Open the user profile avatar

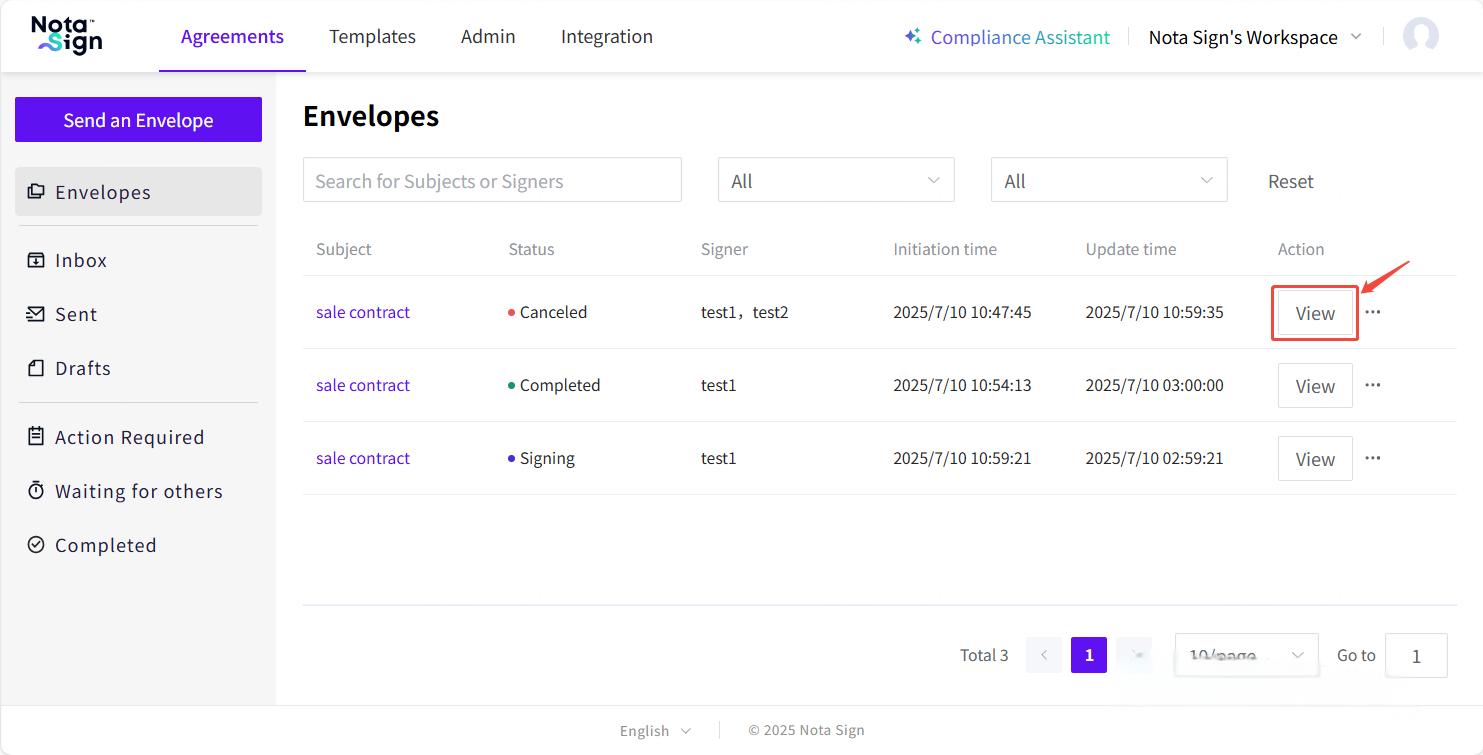1420,37
